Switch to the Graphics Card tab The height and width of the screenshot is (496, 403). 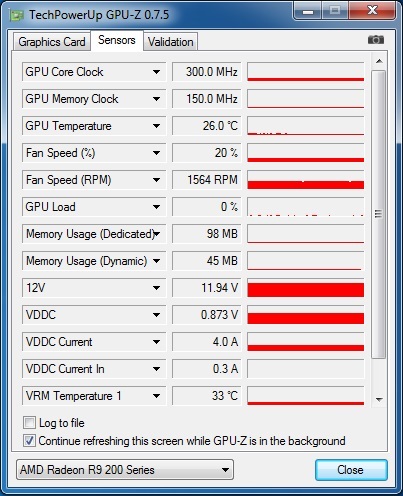pyautogui.click(x=52, y=42)
